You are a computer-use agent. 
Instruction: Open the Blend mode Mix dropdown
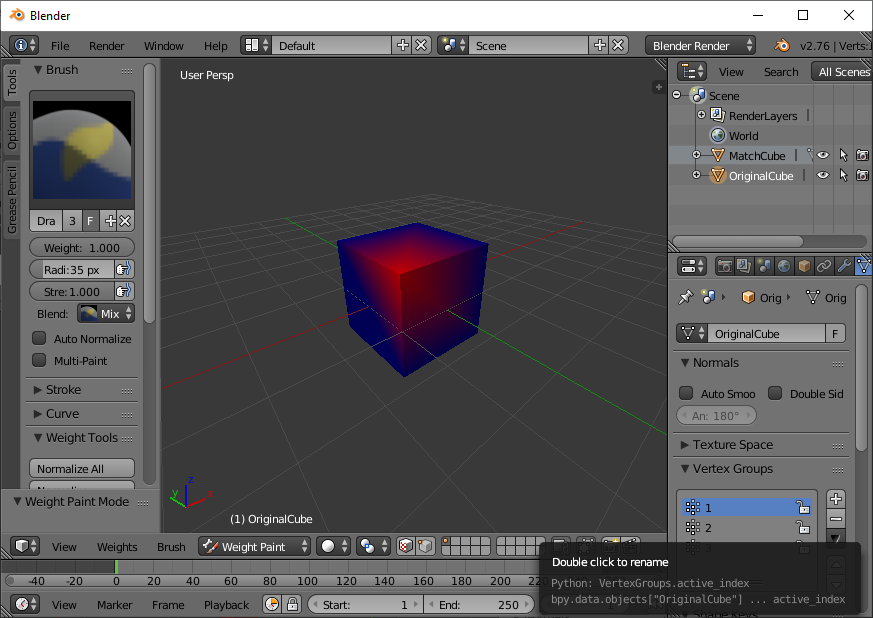pyautogui.click(x=105, y=314)
